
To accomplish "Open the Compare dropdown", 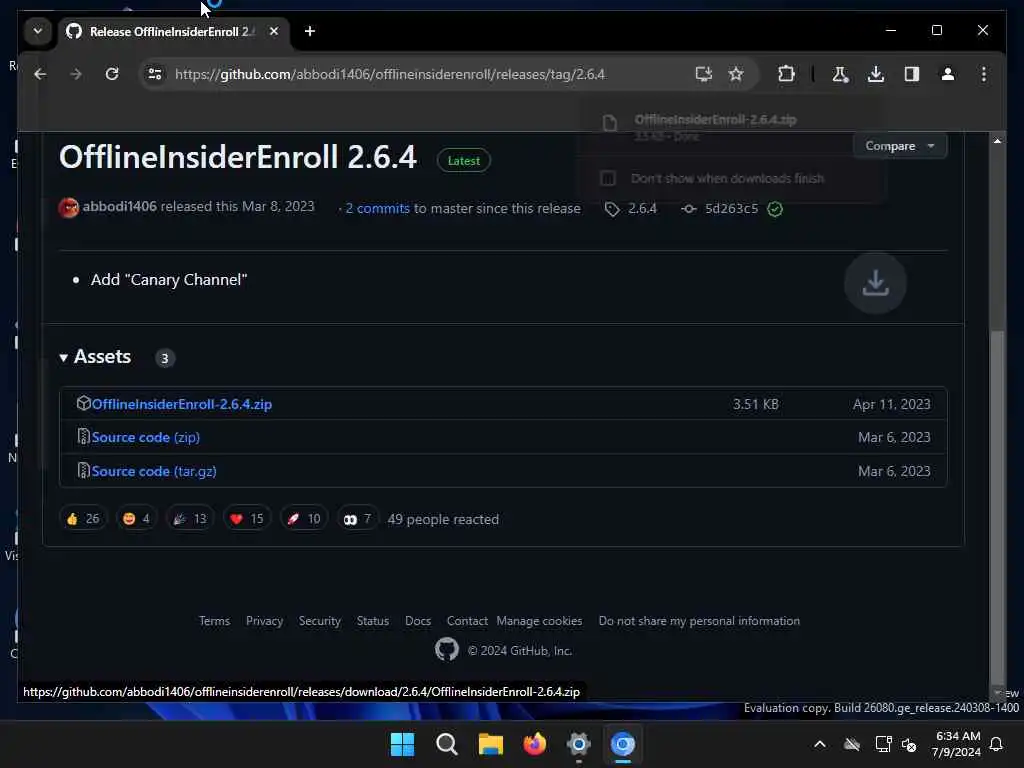I will click(899, 146).
